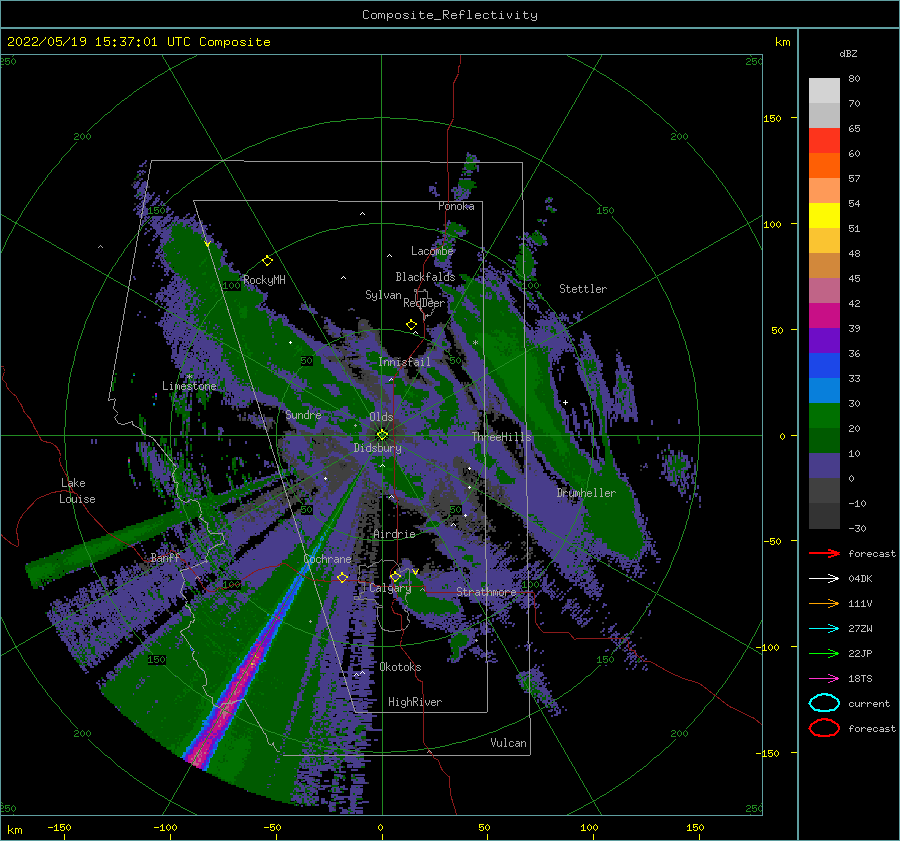The height and width of the screenshot is (841, 900).
Task: Click the -150 value on bottom km axis
Action: [x=59, y=827]
